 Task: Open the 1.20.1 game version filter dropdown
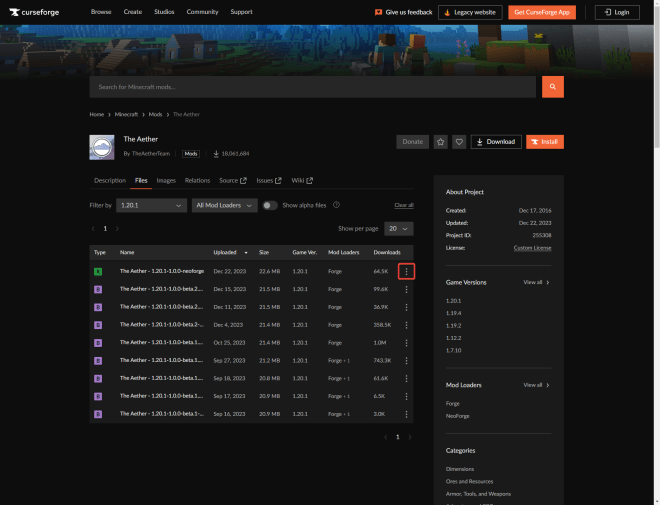151,205
